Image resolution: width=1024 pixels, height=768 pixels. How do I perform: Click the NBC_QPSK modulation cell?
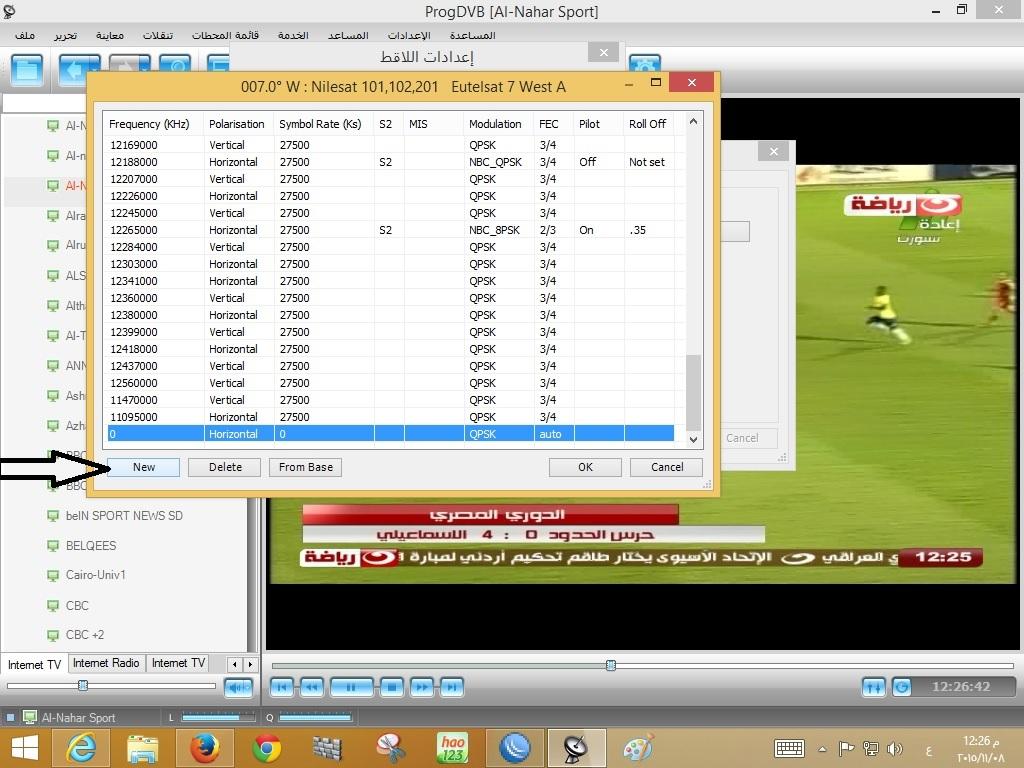tap(495, 162)
